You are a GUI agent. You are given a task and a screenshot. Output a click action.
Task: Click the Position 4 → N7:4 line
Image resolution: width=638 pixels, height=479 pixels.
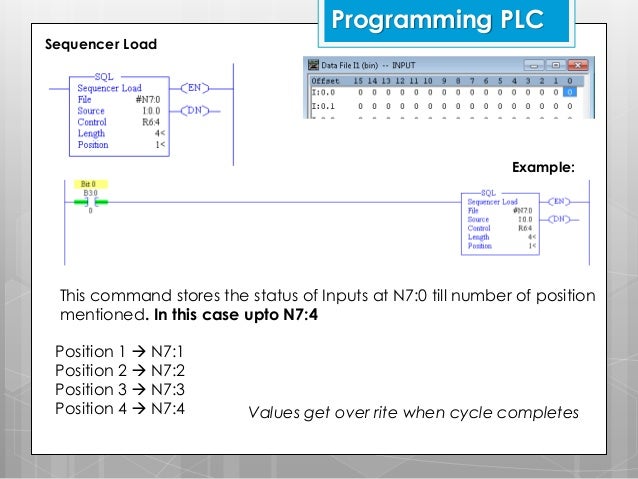[120, 408]
